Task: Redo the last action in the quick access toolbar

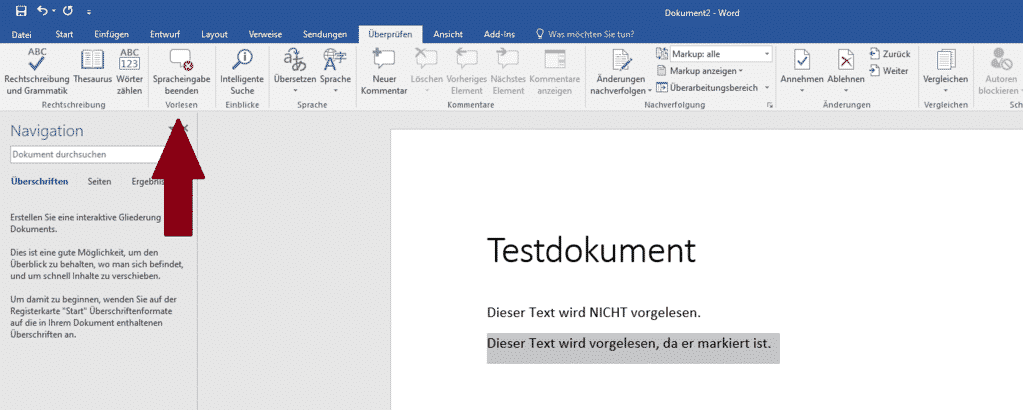Action: [x=67, y=11]
